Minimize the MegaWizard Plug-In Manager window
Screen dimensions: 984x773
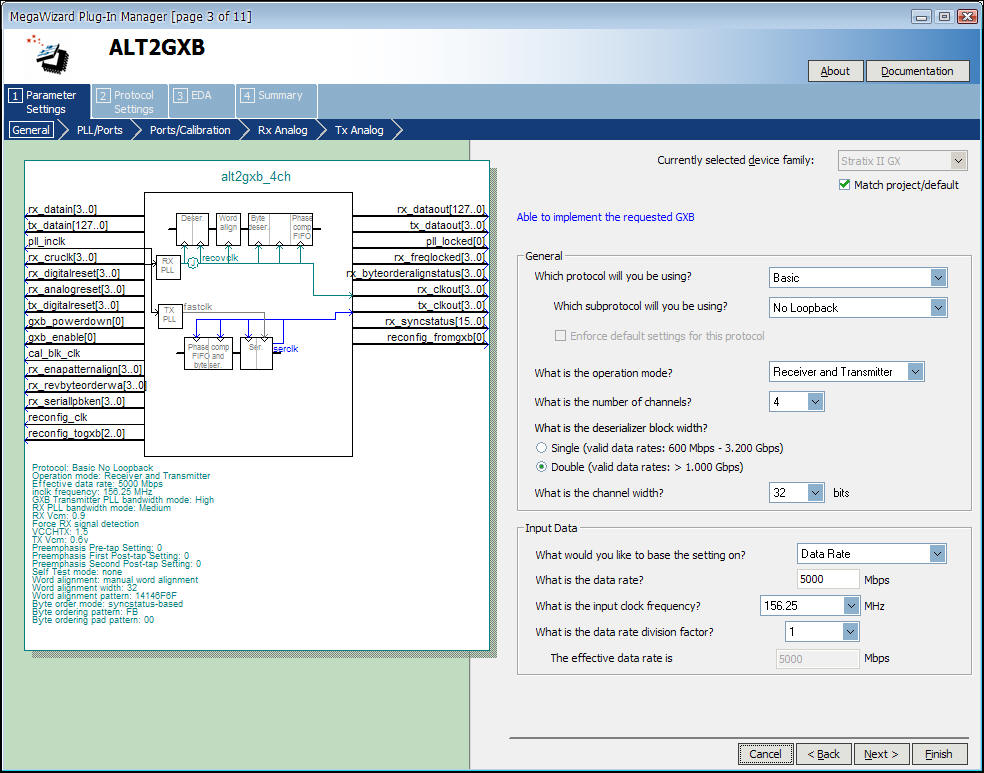coord(921,16)
